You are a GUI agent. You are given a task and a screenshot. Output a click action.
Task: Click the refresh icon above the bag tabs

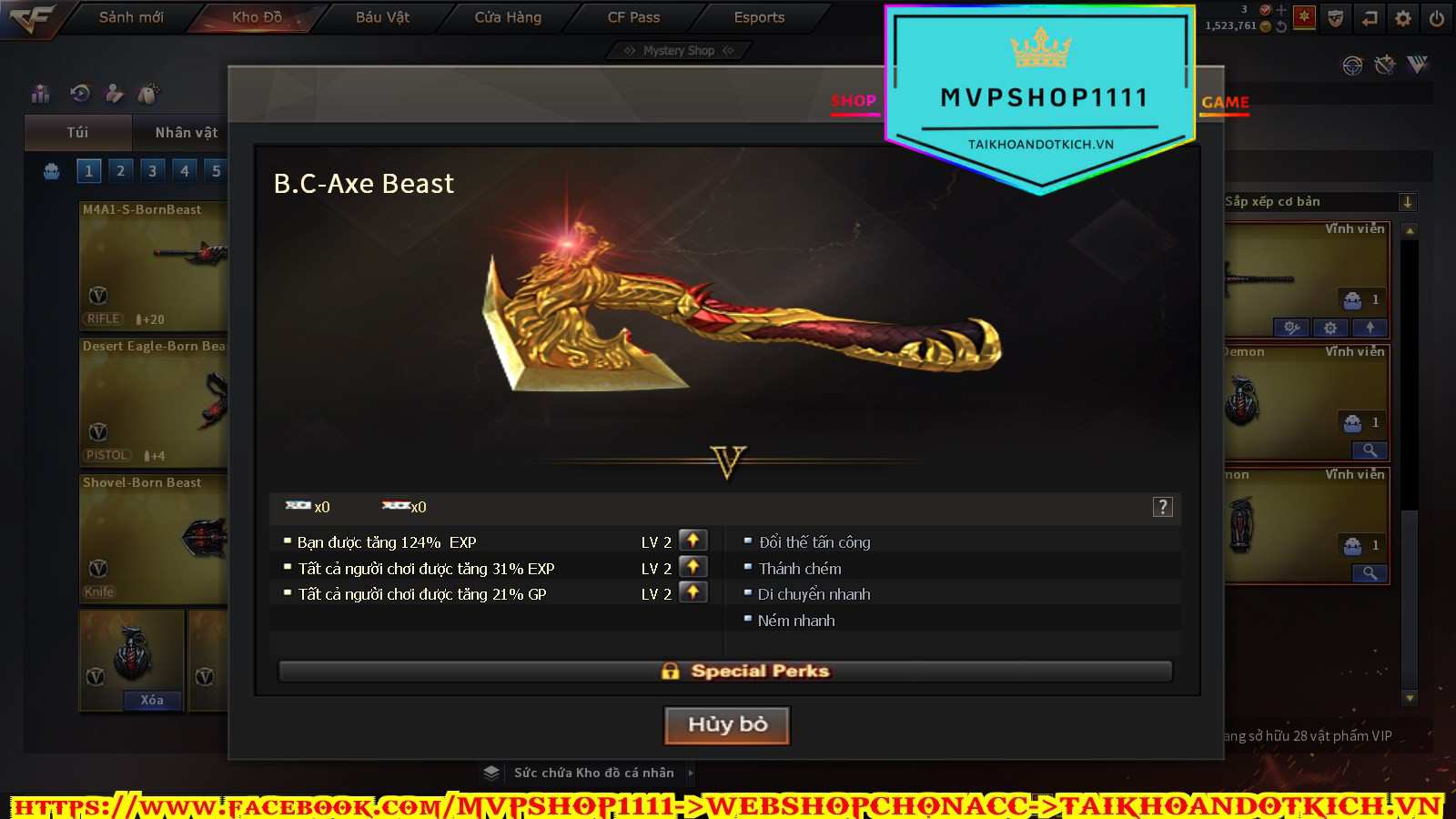pos(80,93)
